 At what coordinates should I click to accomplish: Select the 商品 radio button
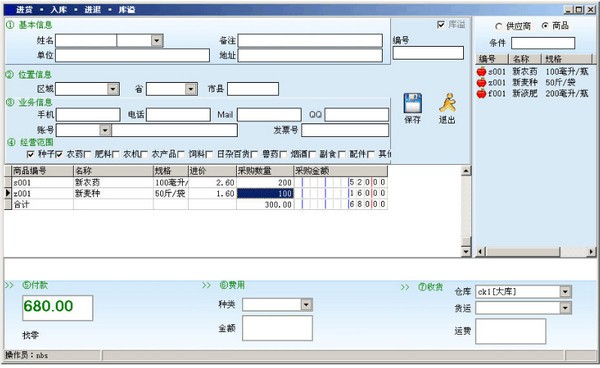(545, 26)
